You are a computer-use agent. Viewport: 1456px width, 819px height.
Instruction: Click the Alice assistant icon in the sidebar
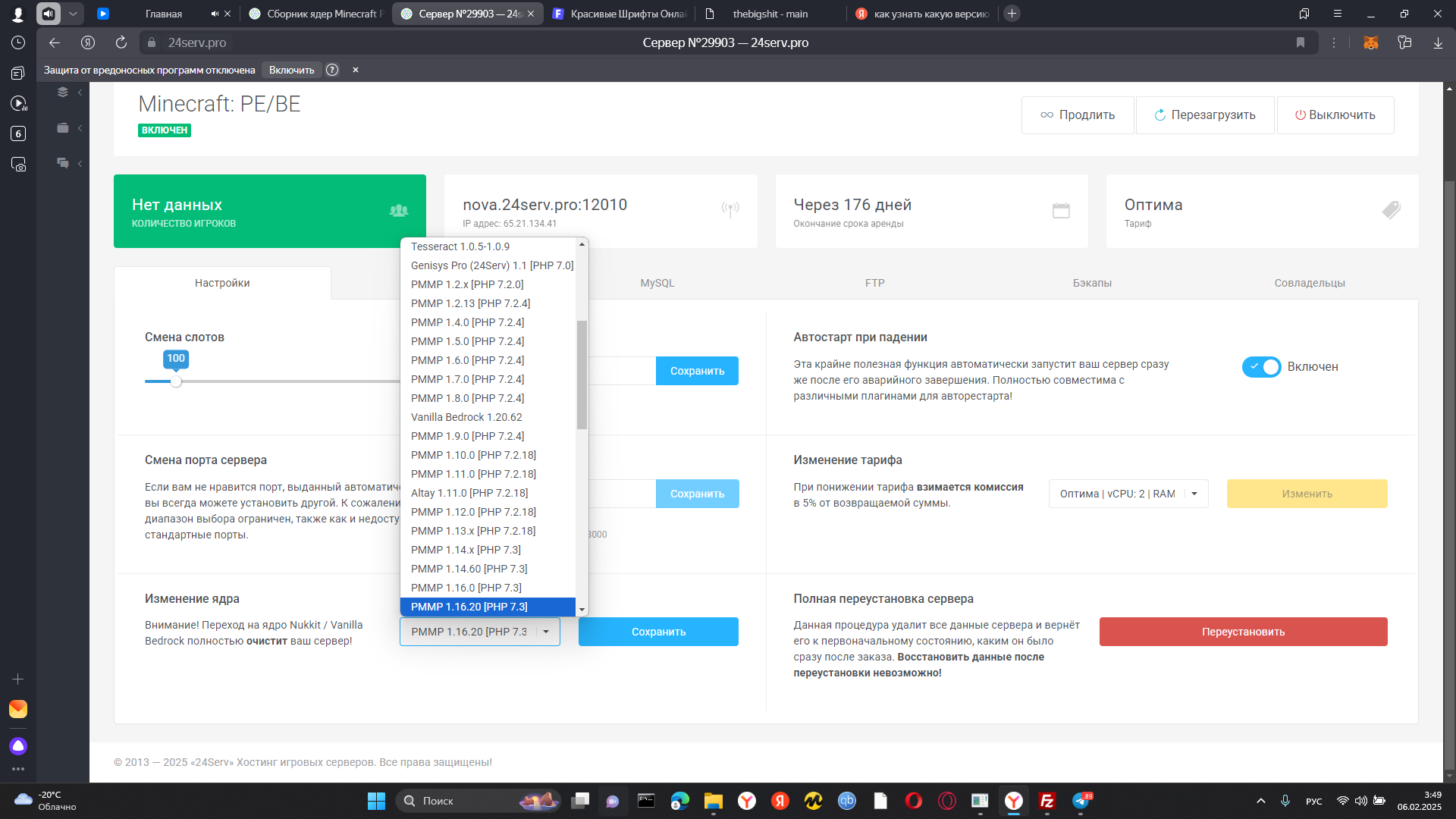coord(18,746)
